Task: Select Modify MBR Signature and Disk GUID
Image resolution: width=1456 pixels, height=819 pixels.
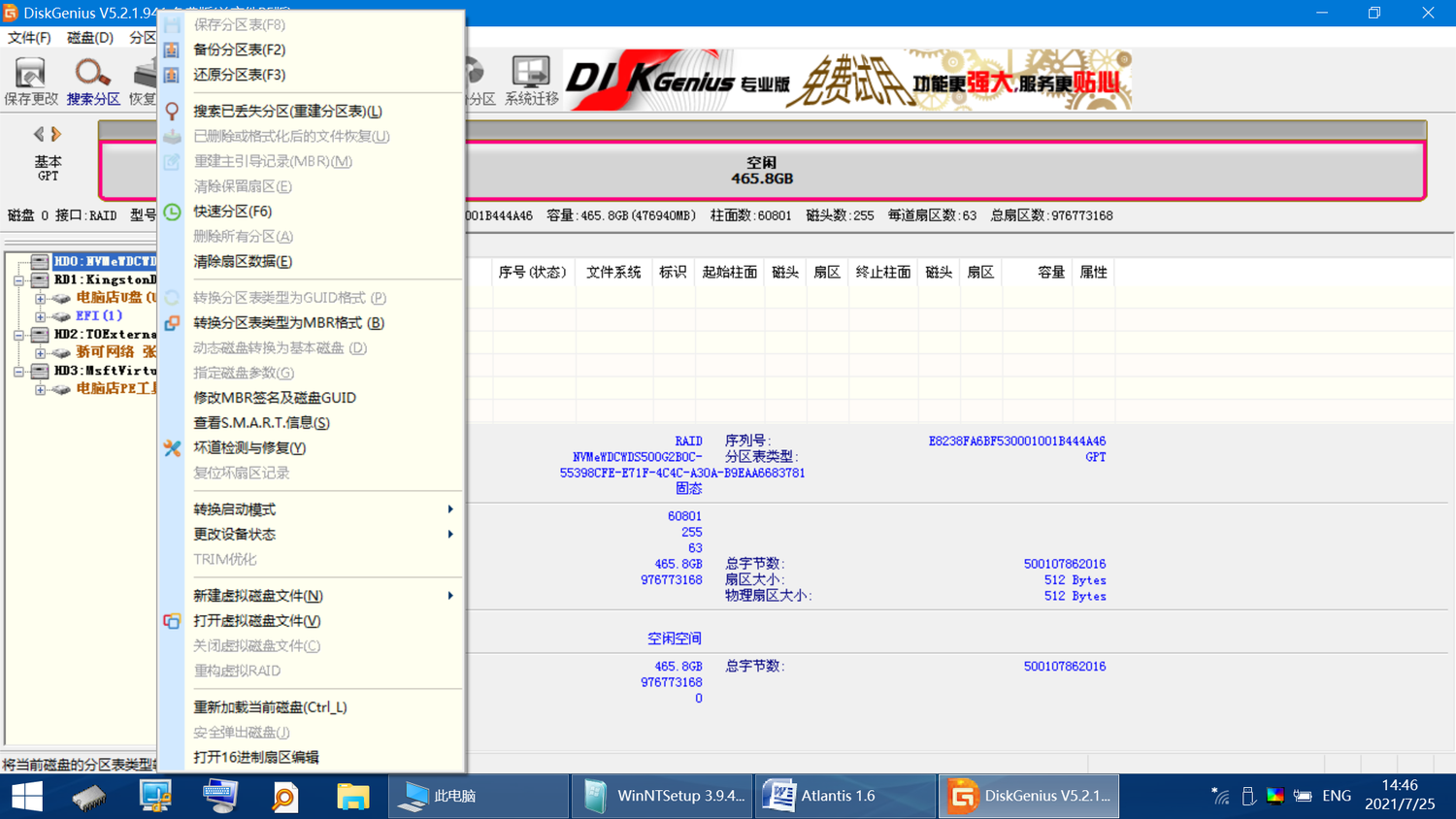Action: click(x=311, y=398)
